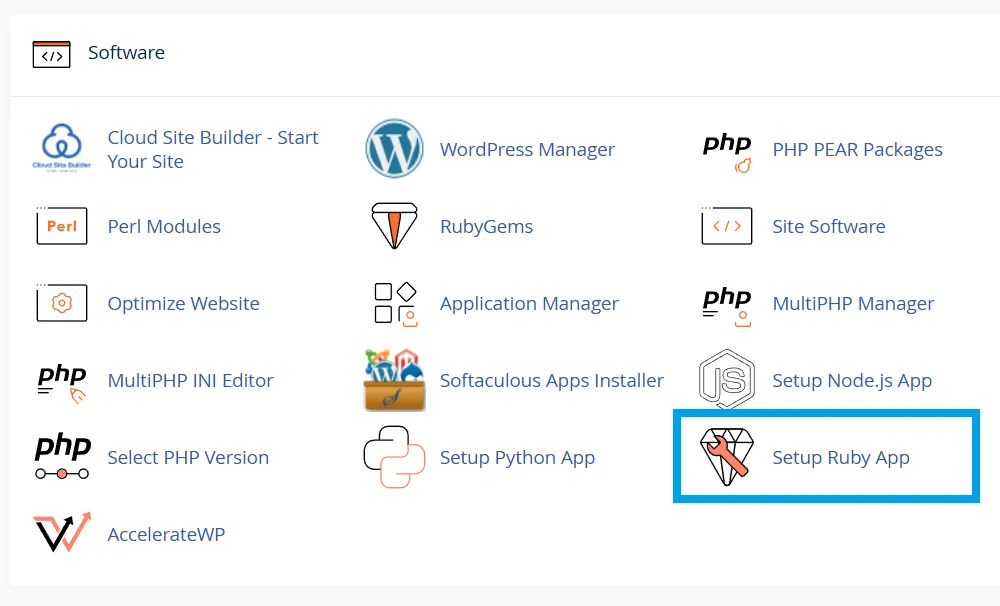
Task: Open the WordPress Manager link
Action: 527,149
